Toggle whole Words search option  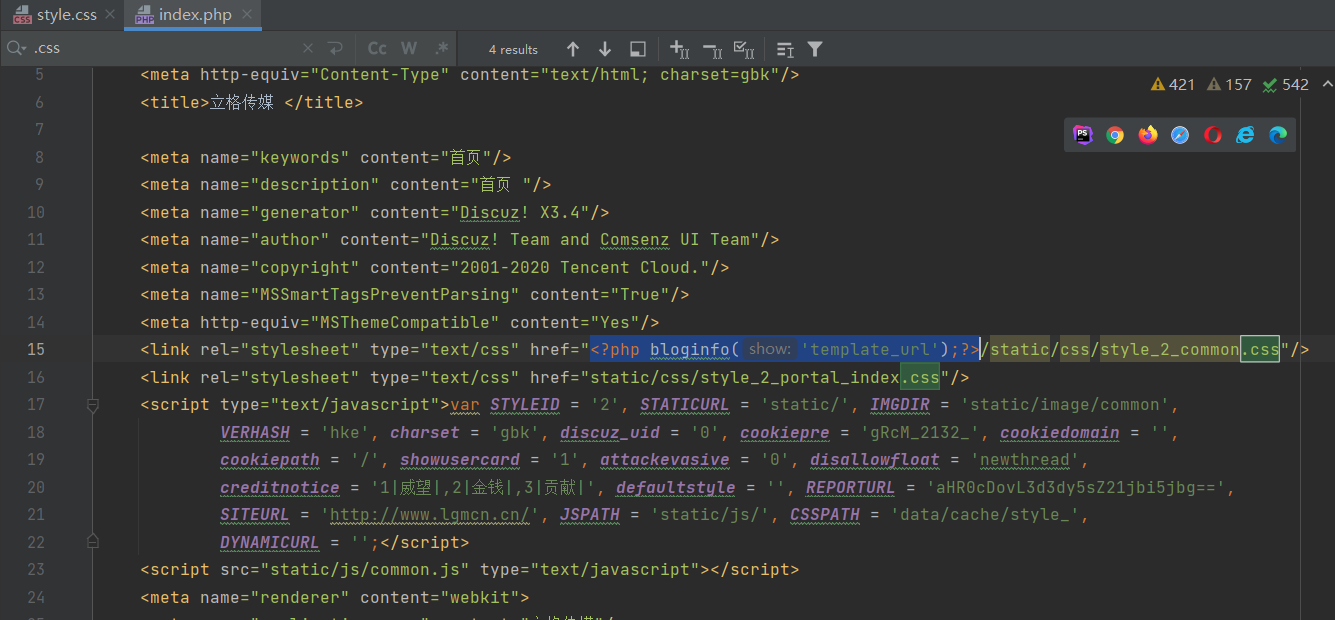coord(409,49)
